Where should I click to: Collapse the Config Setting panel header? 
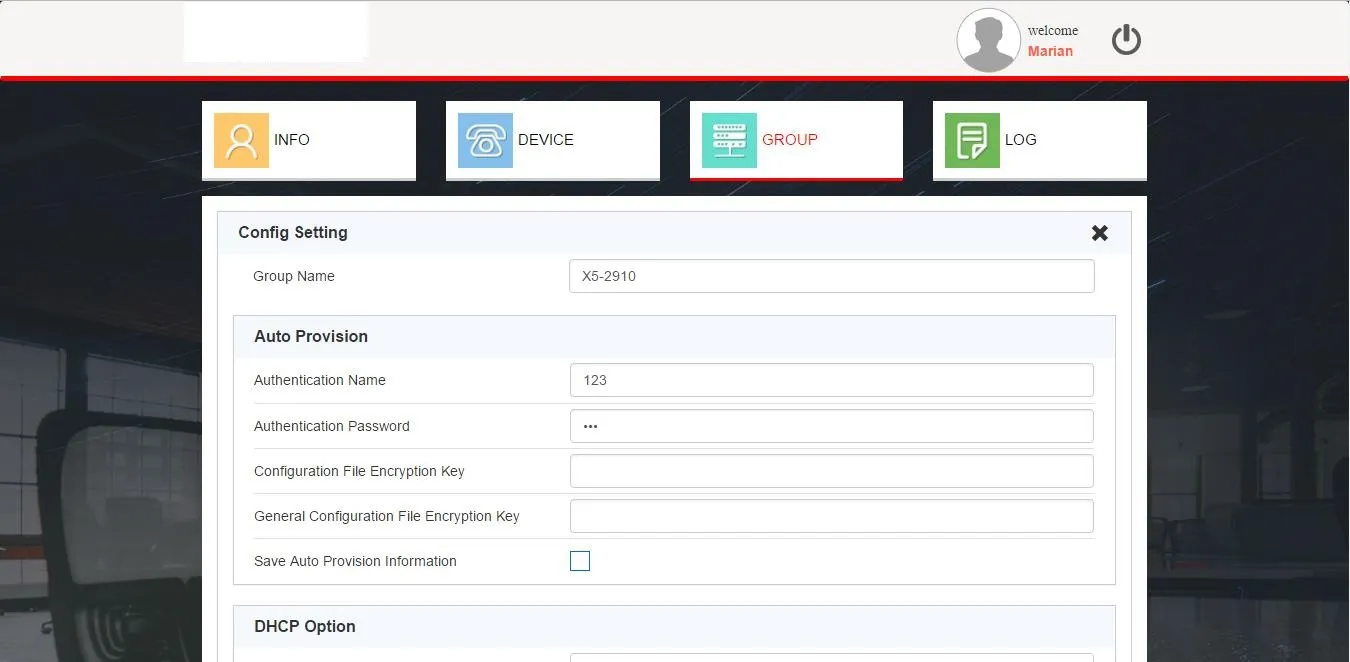tap(293, 232)
